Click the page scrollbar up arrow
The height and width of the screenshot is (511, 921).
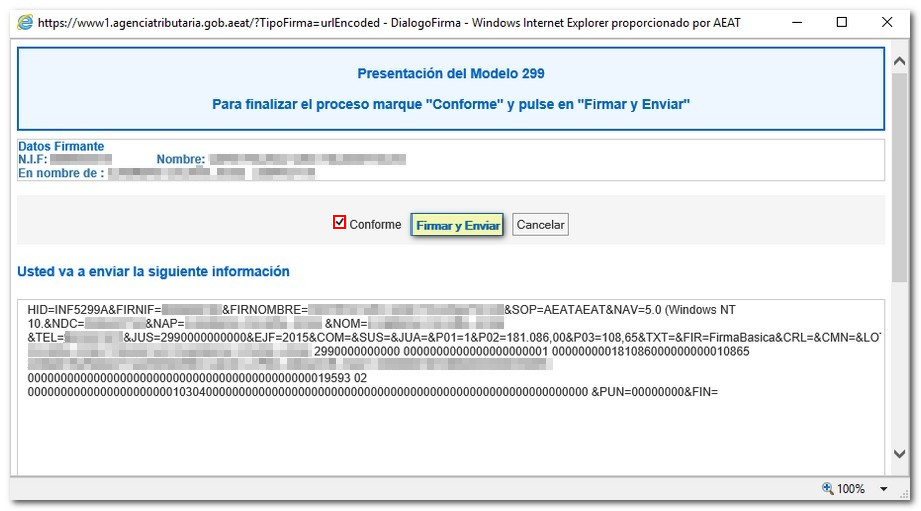pyautogui.click(x=900, y=62)
